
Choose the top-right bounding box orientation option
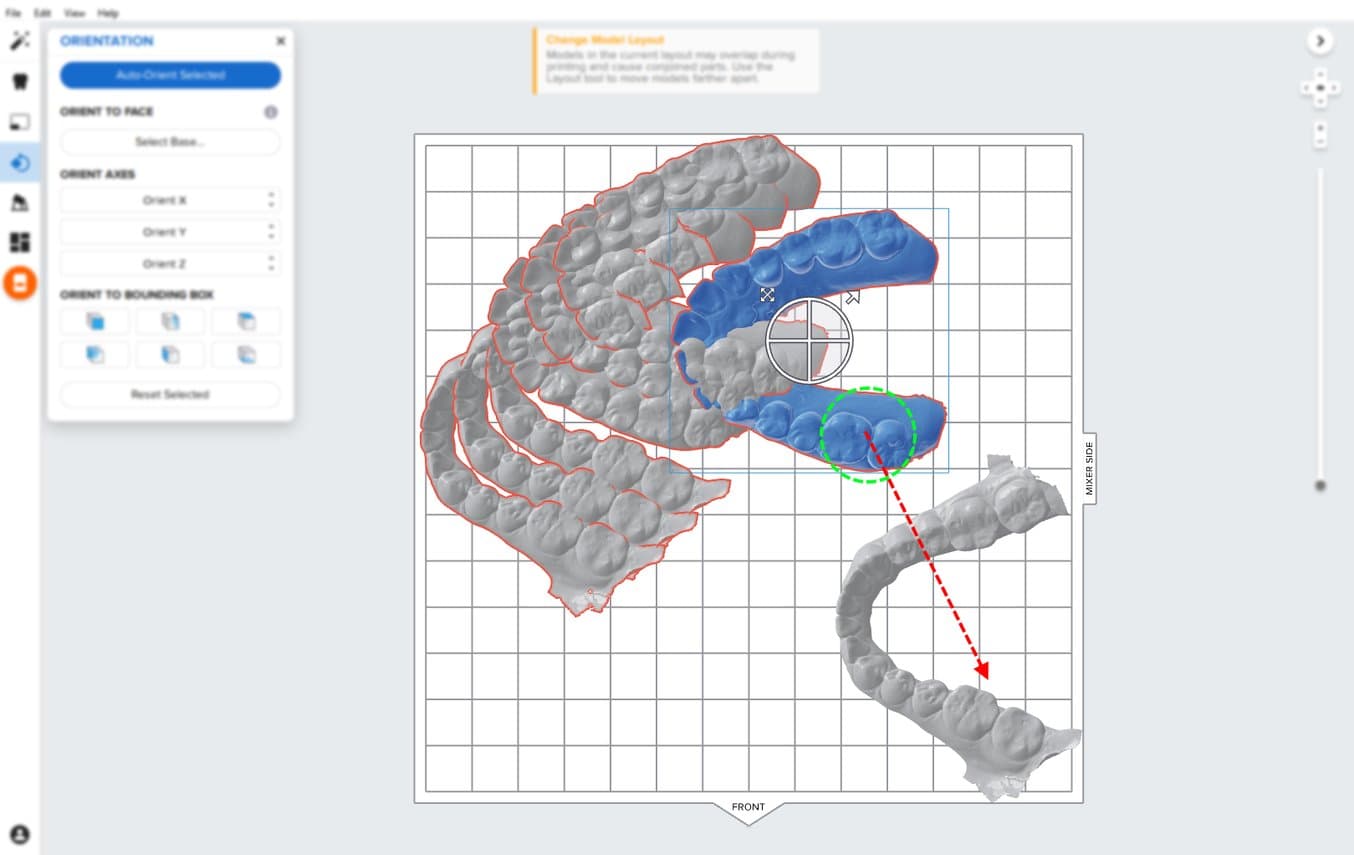(x=246, y=322)
